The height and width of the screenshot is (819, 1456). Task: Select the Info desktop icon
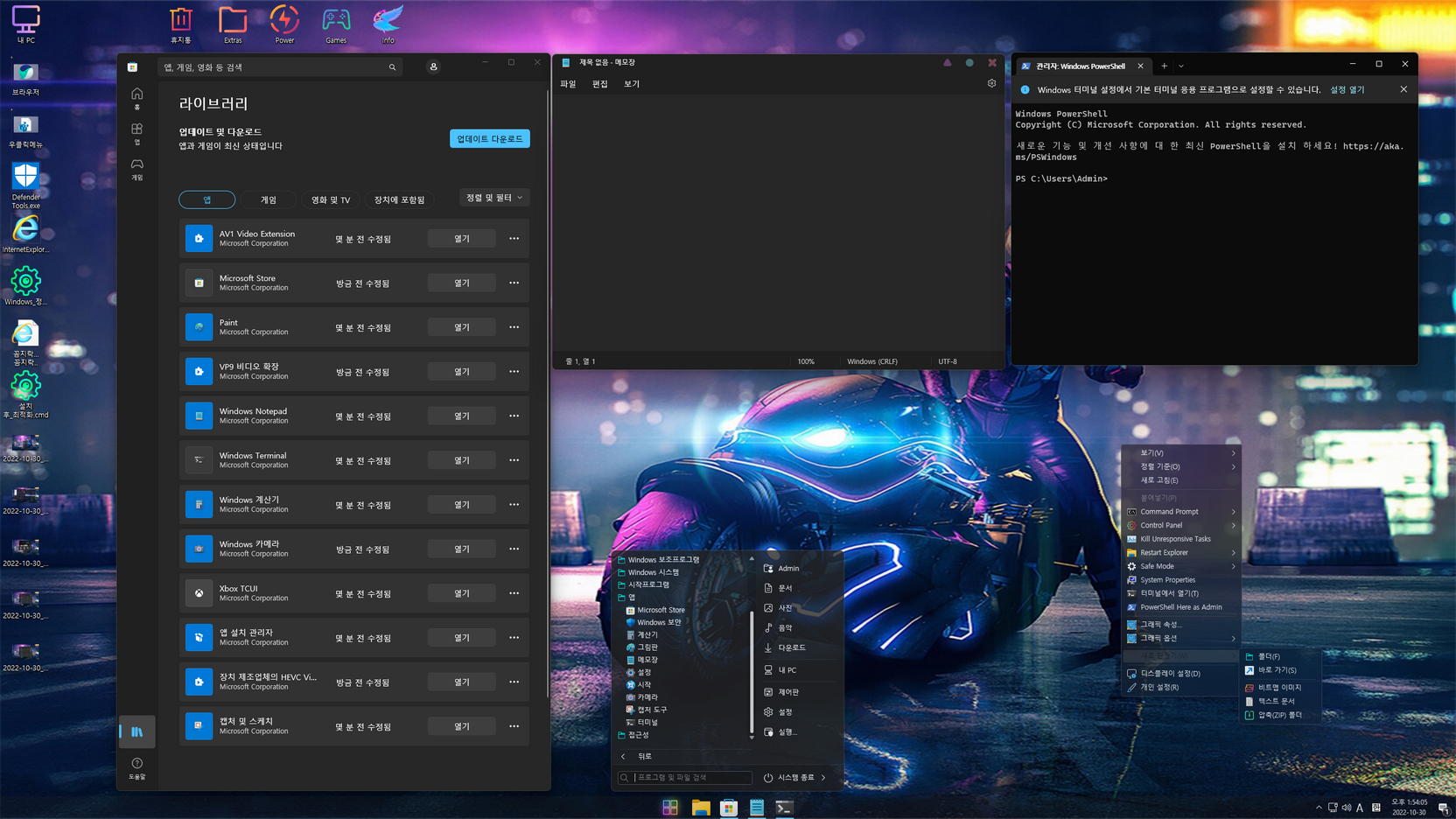pyautogui.click(x=388, y=24)
